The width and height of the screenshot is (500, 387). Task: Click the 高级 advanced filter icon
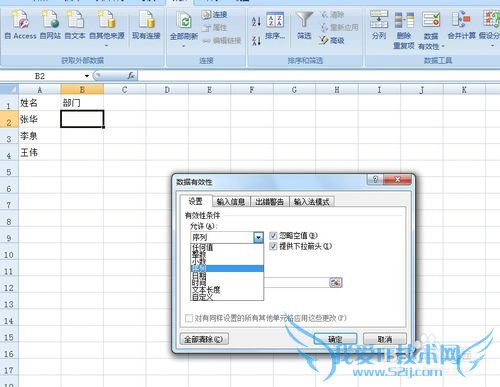point(324,40)
